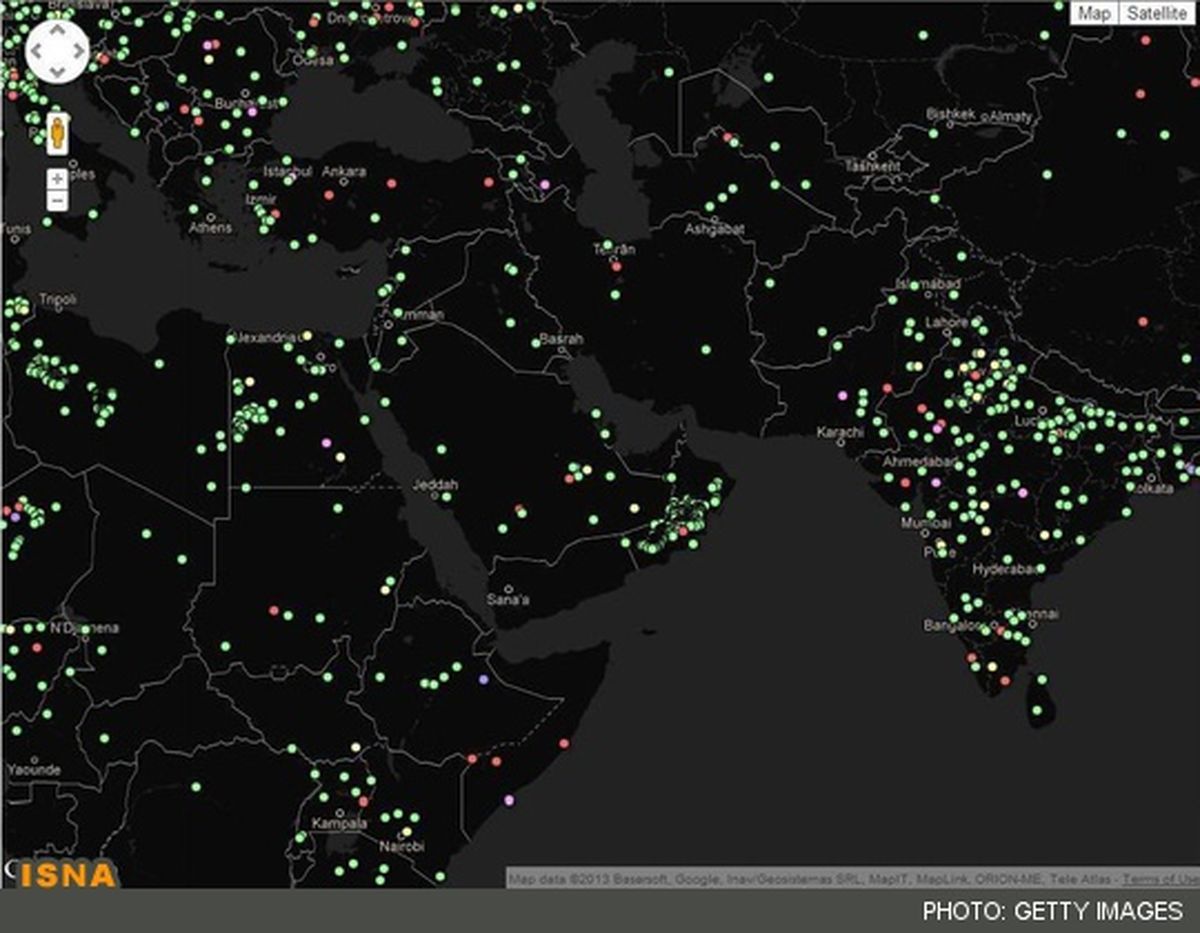Pan the map right with arrow
Viewport: 1200px width, 933px height.
click(78, 51)
